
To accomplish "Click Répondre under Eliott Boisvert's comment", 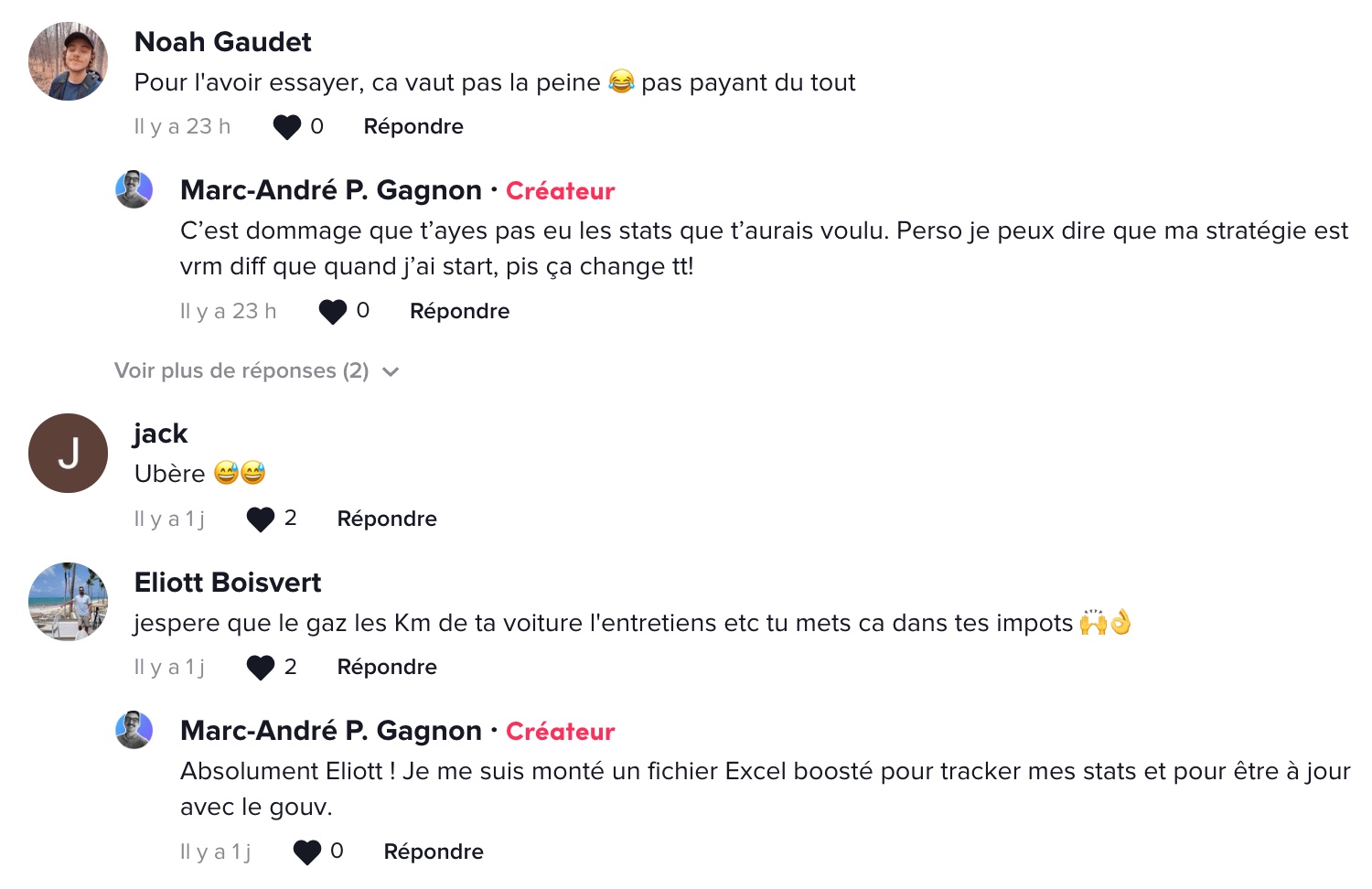I will click(387, 667).
